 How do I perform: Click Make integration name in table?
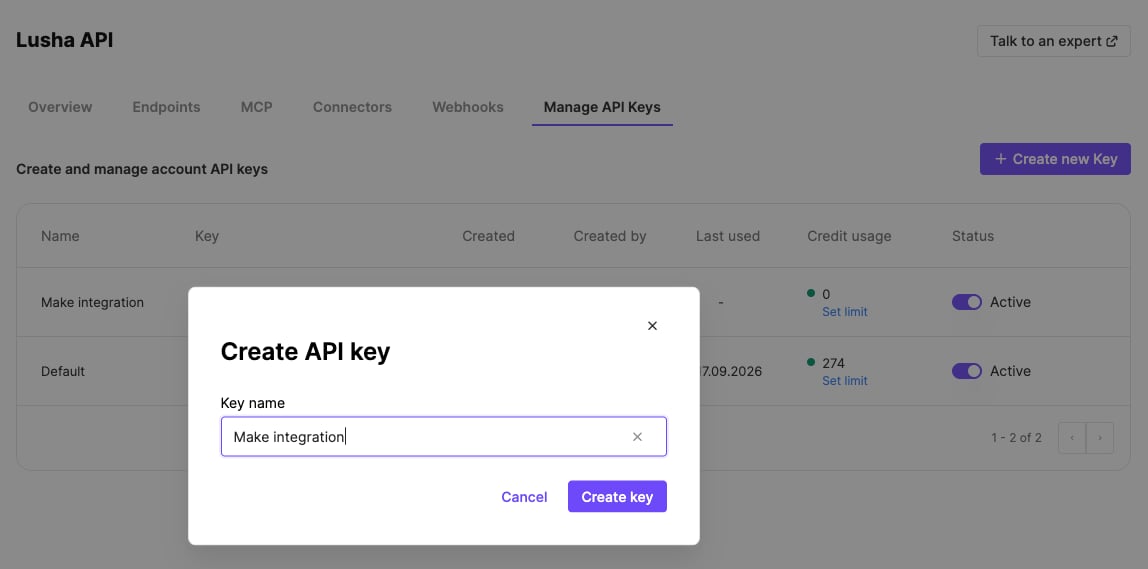pyautogui.click(x=92, y=302)
